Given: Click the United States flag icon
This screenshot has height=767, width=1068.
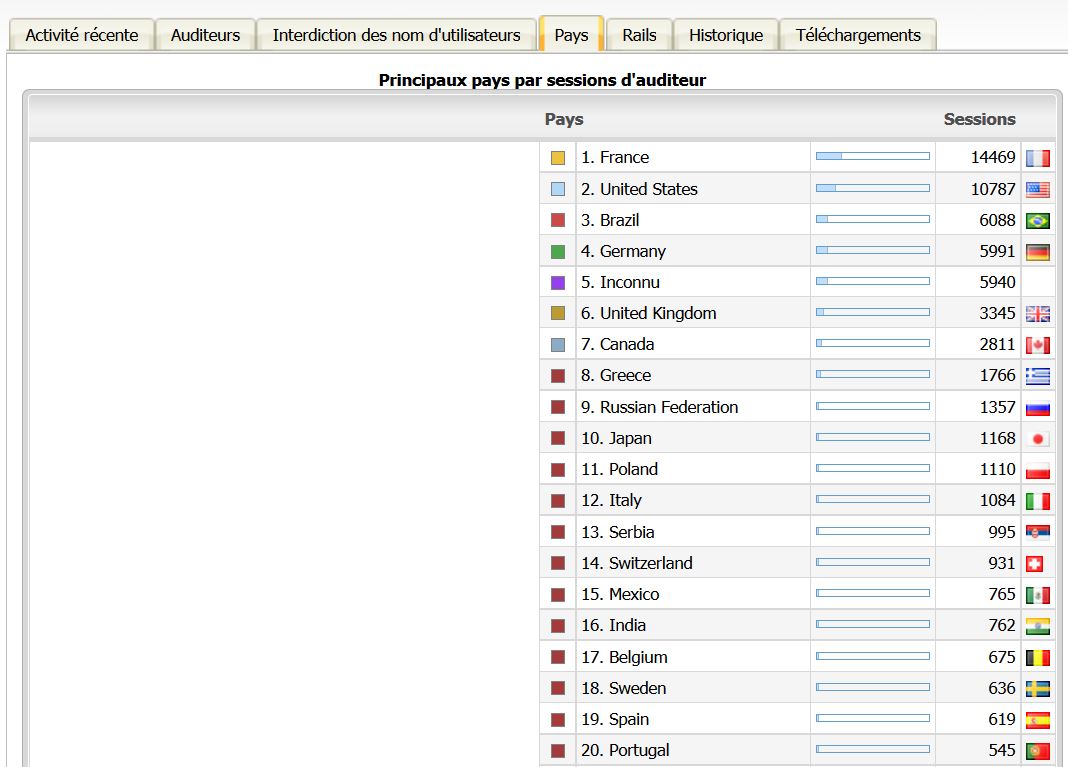Looking at the screenshot, I should 1037,189.
